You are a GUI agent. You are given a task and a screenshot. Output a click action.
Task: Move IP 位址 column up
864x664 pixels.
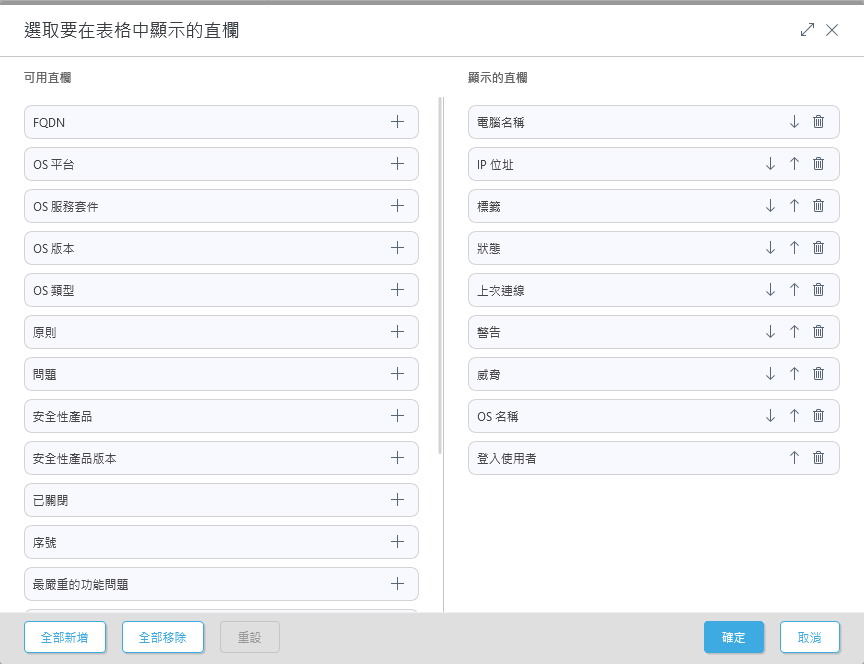tap(794, 164)
